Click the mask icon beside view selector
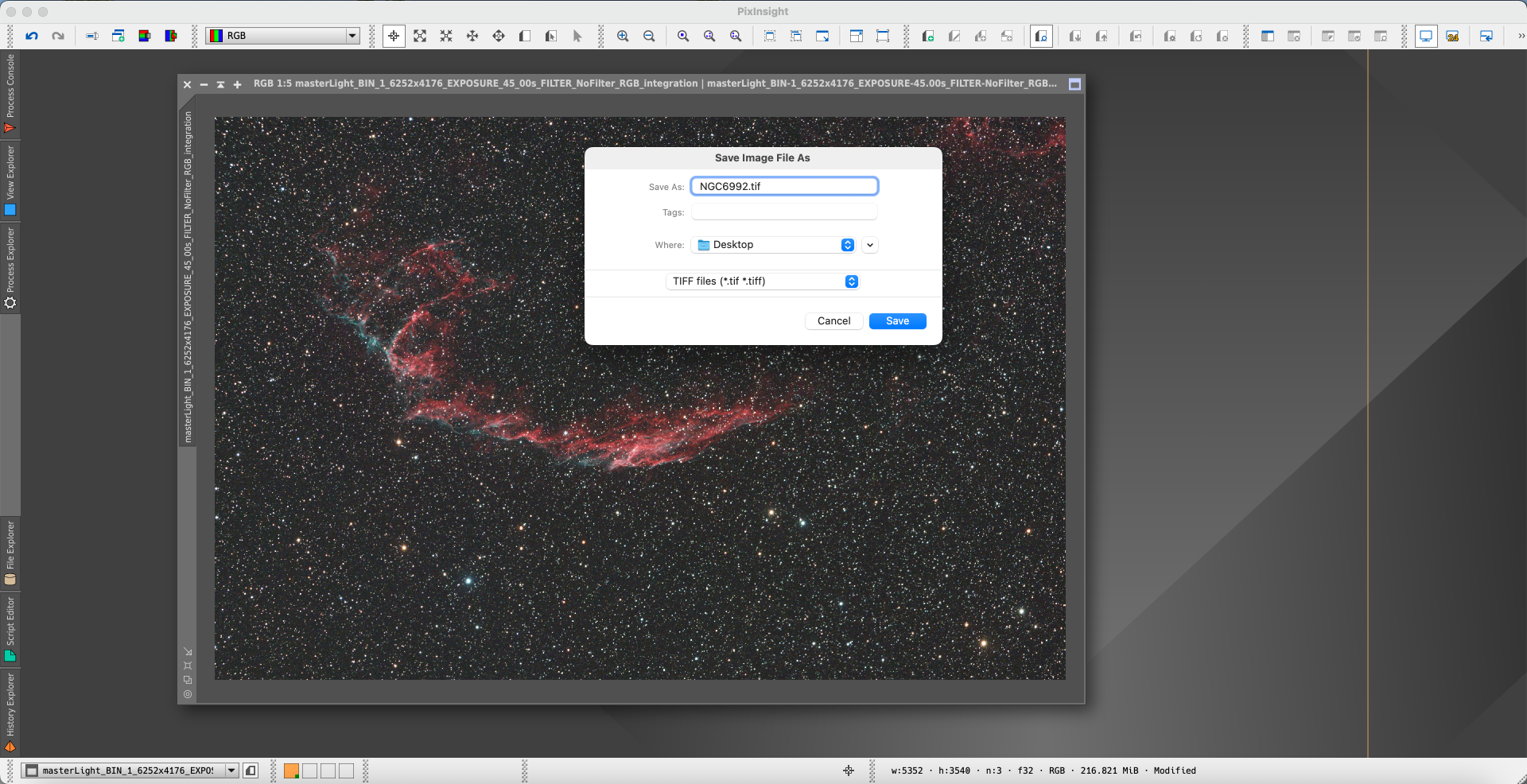 click(251, 770)
